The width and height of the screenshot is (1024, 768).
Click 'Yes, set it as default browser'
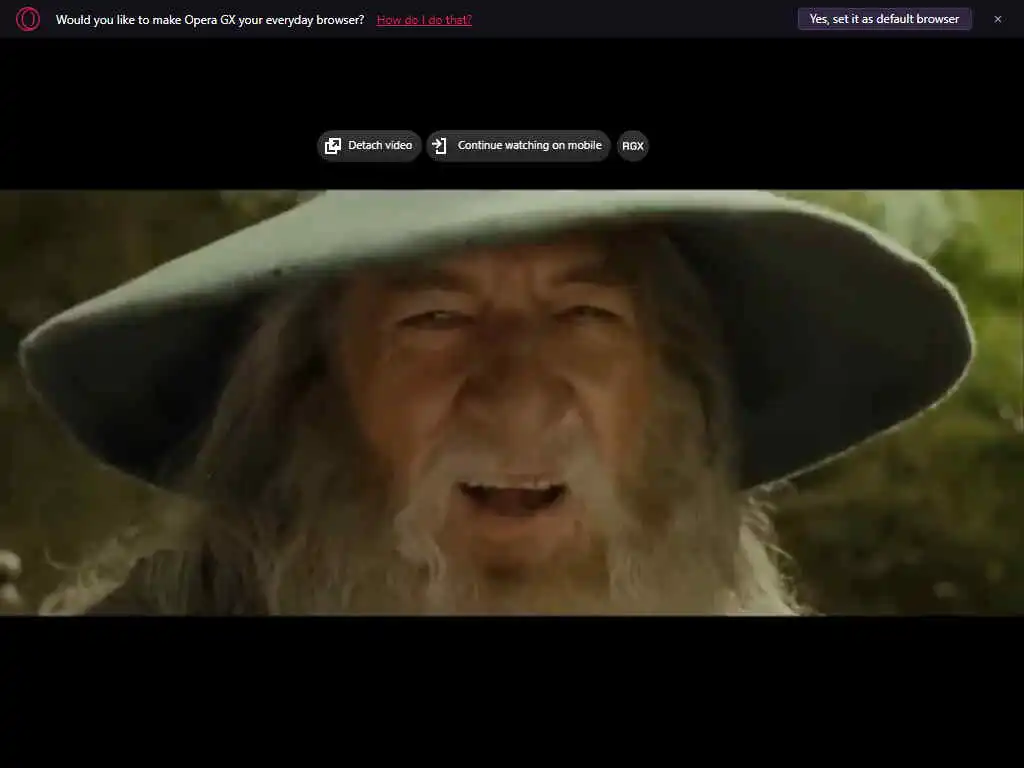(x=884, y=19)
